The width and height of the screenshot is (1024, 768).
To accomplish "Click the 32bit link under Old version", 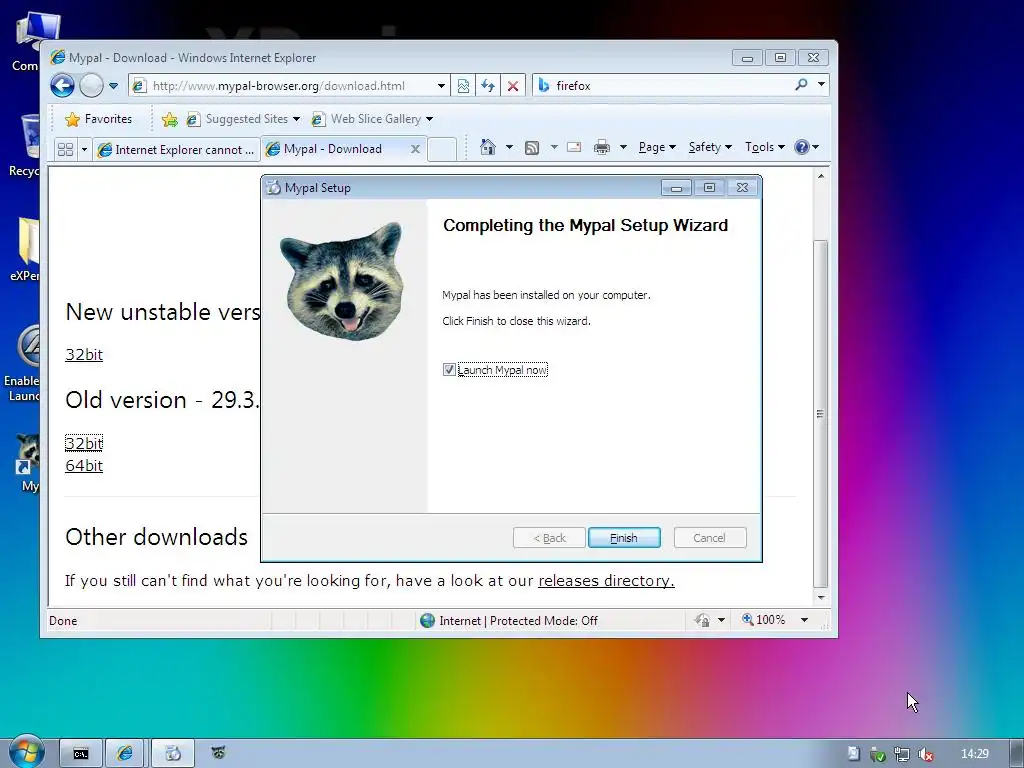I will (x=84, y=443).
